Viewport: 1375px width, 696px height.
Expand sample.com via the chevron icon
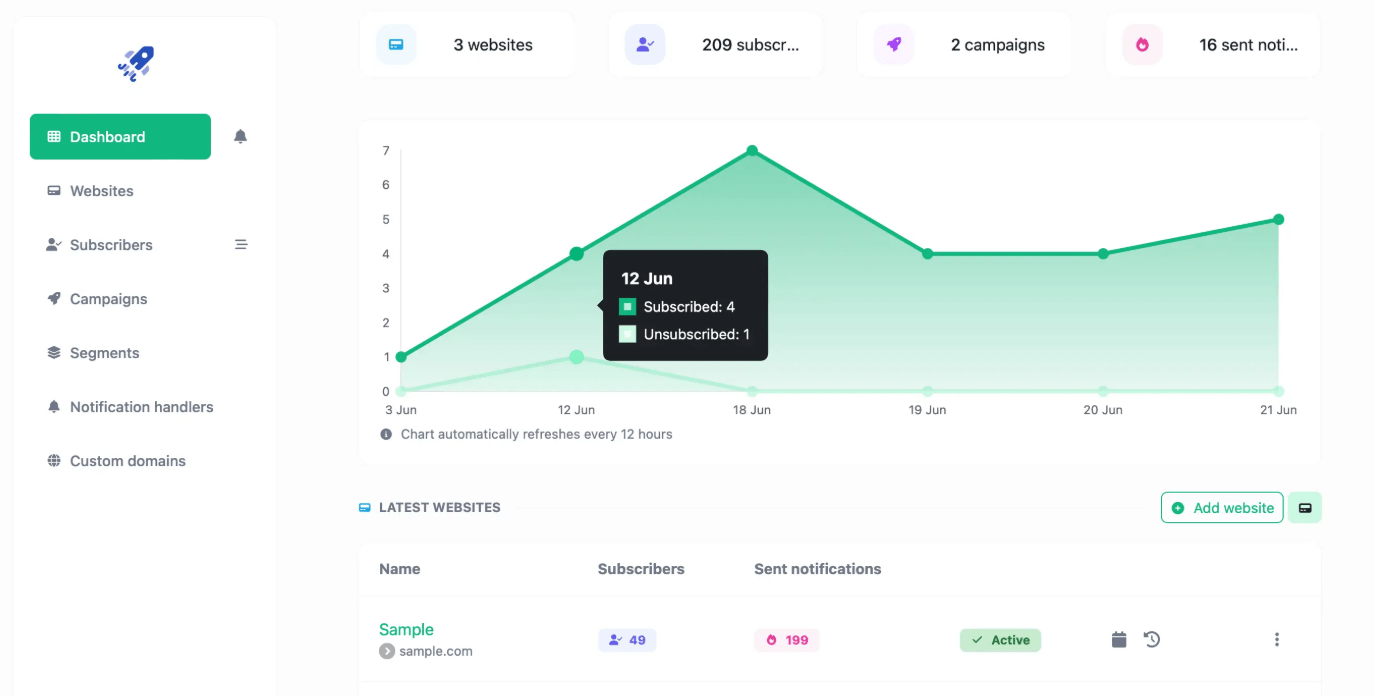point(385,650)
